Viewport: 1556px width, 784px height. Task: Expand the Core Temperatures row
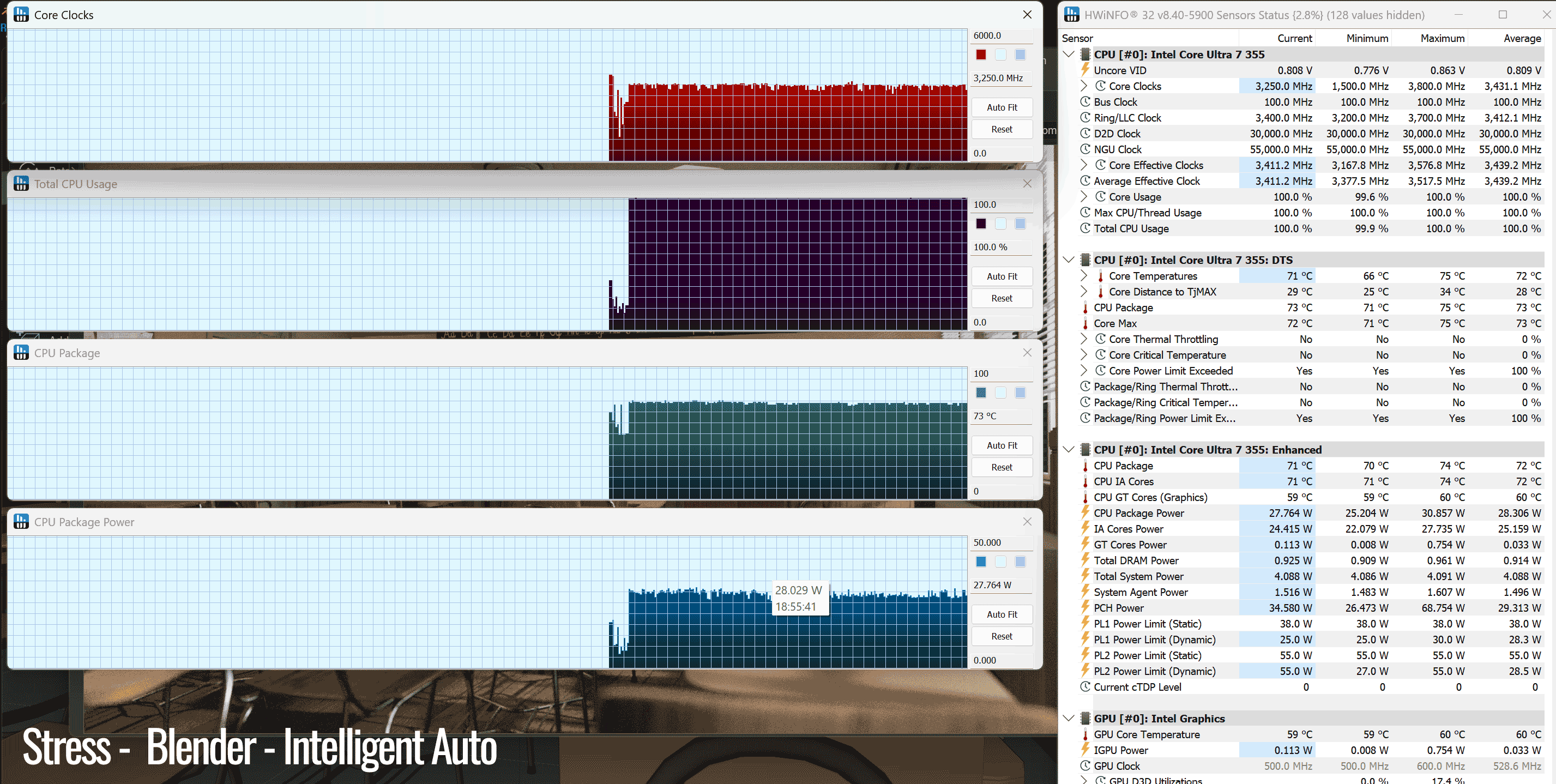[1084, 276]
